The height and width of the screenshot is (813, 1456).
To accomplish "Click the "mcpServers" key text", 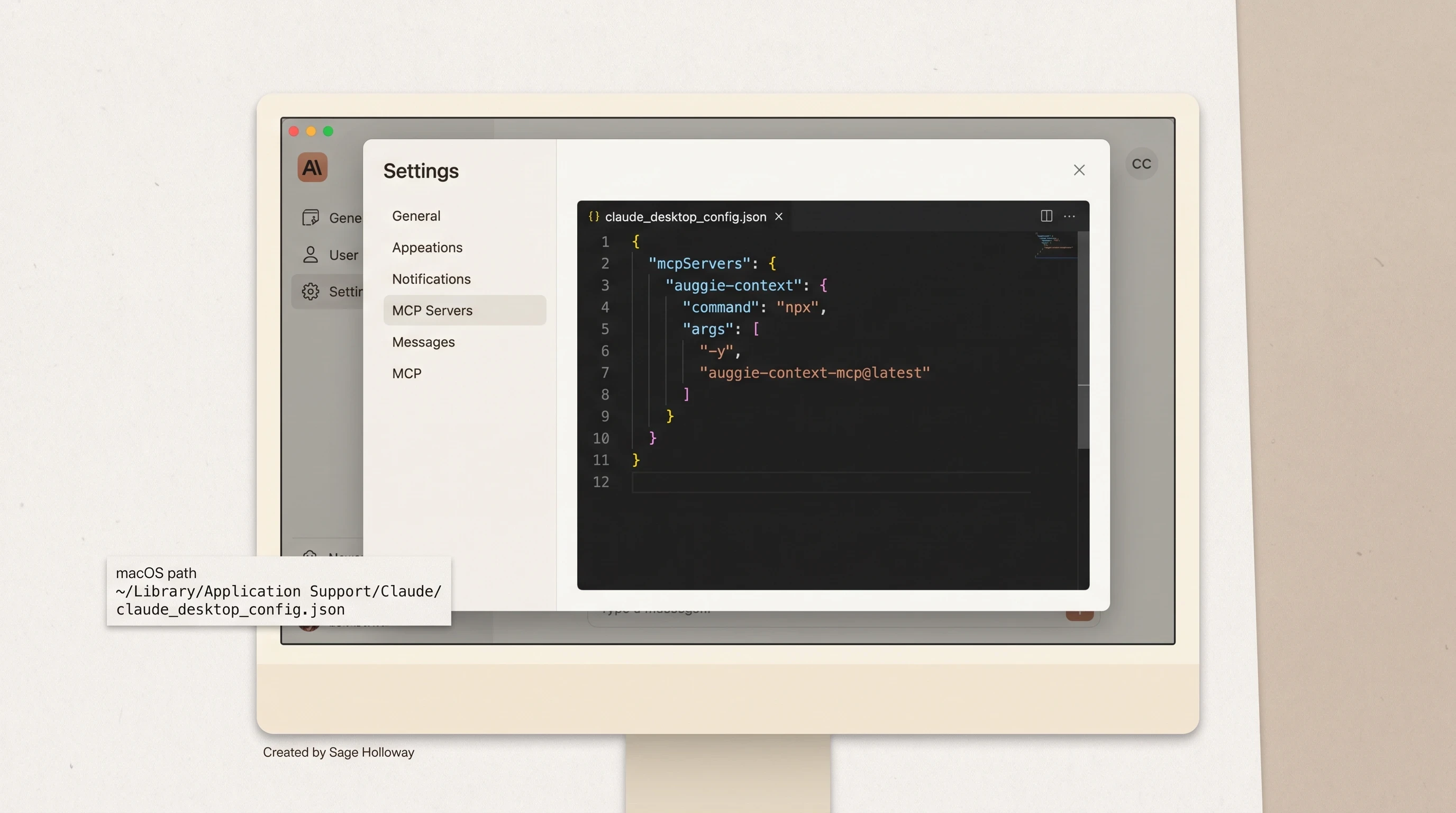I will (699, 264).
